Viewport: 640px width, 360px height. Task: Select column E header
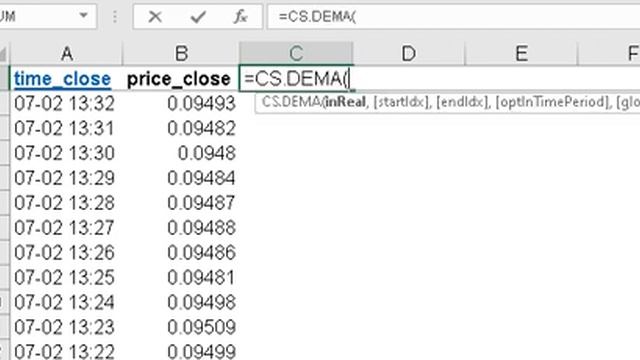point(521,53)
